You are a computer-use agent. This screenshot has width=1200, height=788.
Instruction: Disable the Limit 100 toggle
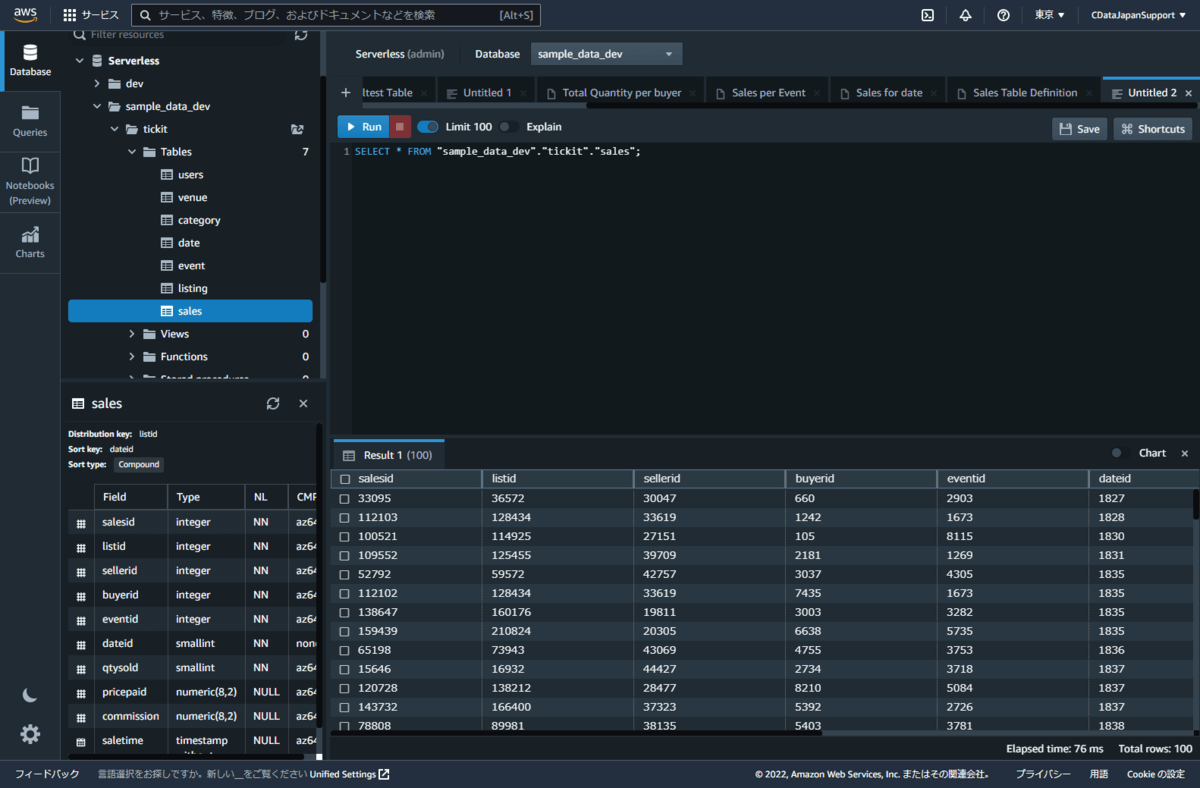point(428,127)
